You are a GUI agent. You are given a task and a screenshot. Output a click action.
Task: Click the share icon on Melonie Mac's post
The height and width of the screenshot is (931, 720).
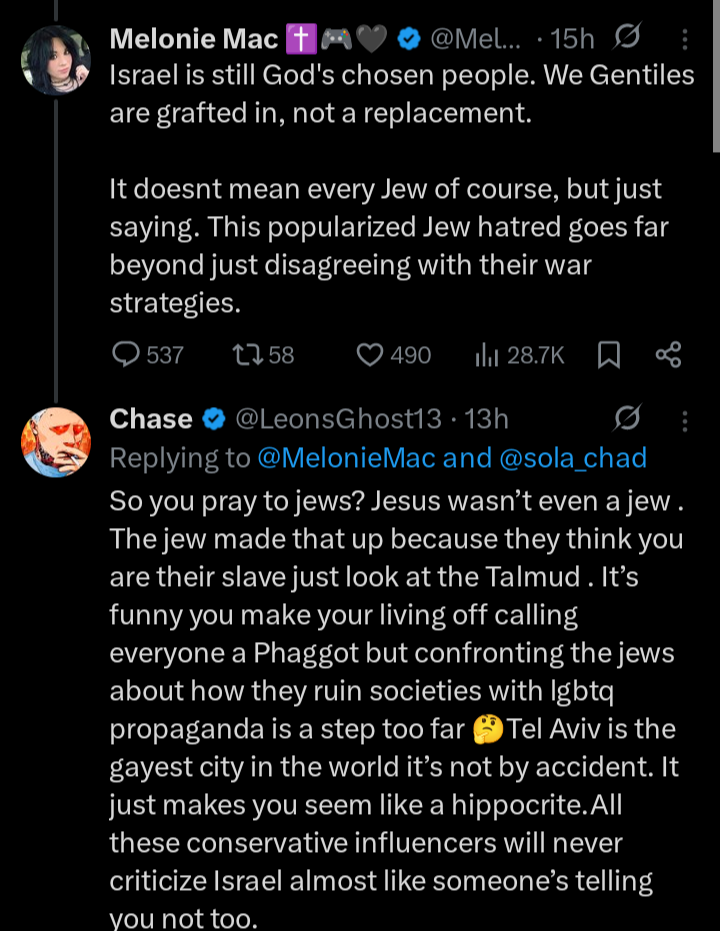click(667, 355)
